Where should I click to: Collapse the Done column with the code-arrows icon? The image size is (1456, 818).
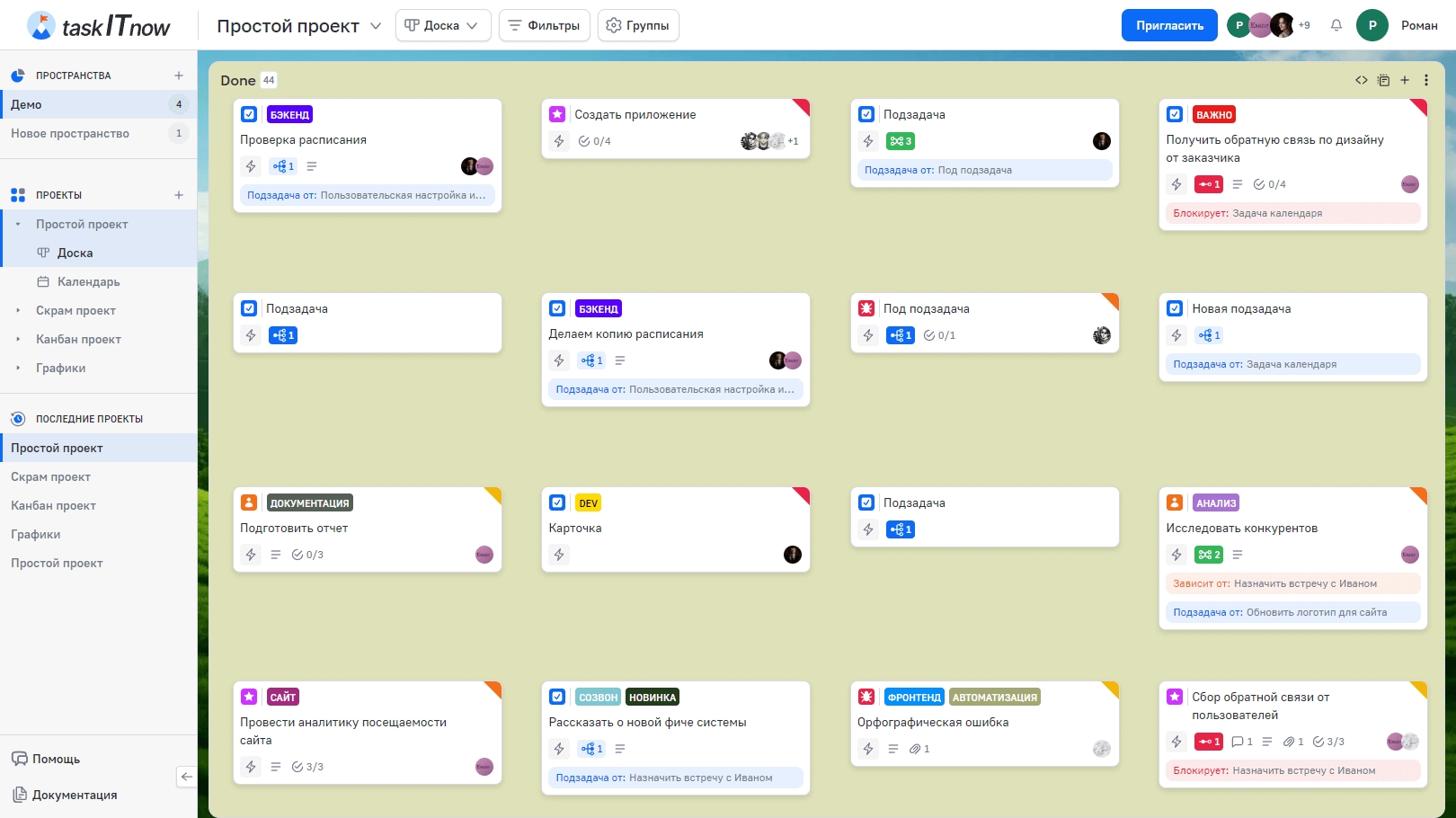1362,80
